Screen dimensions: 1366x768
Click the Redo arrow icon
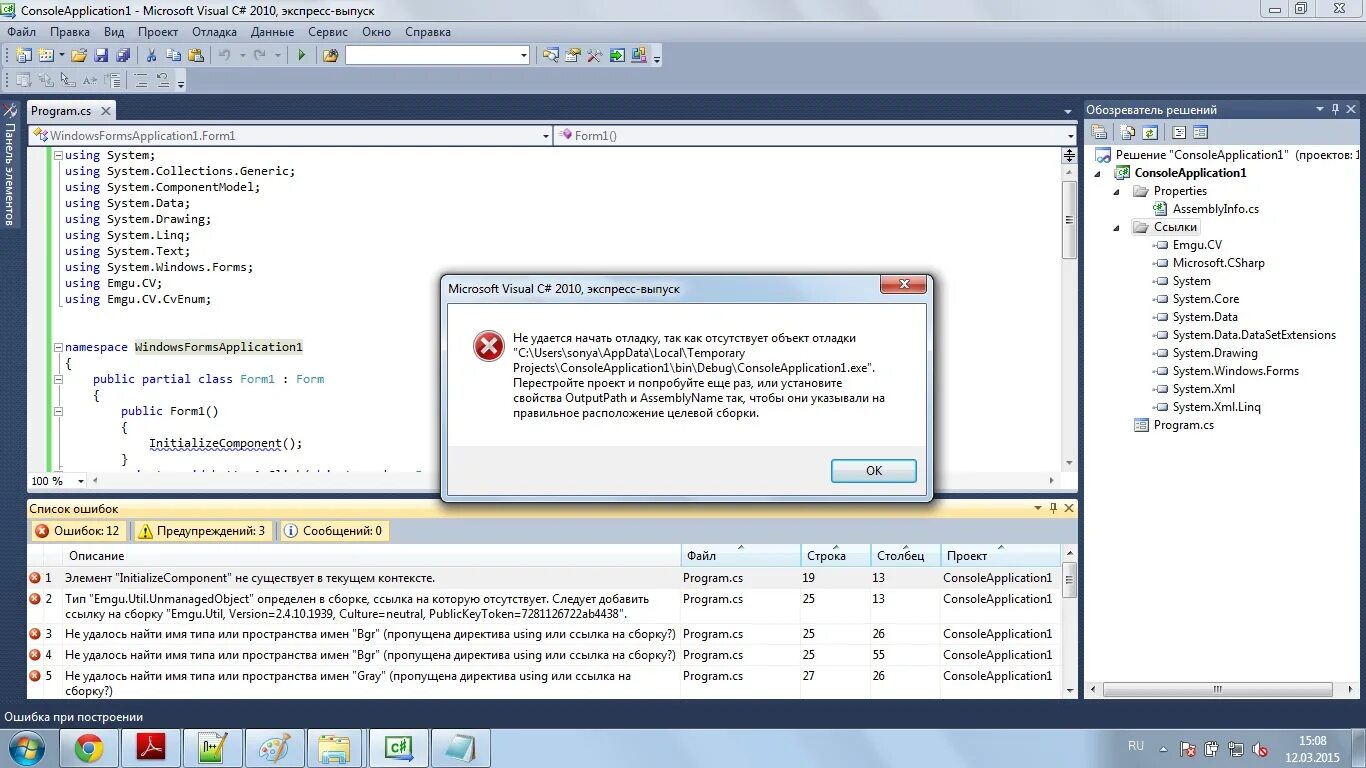pyautogui.click(x=259, y=55)
